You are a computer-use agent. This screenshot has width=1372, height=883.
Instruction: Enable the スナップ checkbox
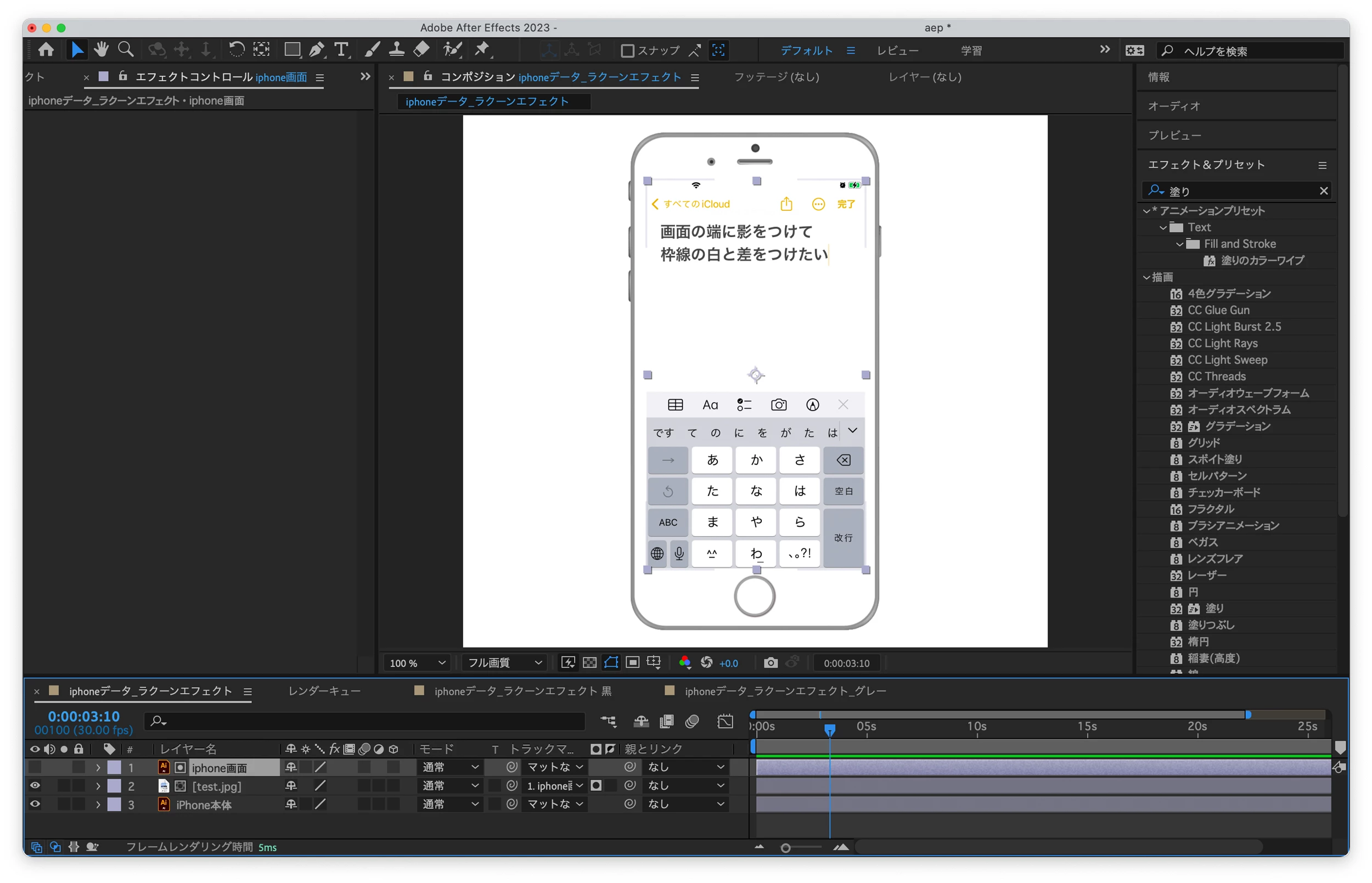click(627, 51)
